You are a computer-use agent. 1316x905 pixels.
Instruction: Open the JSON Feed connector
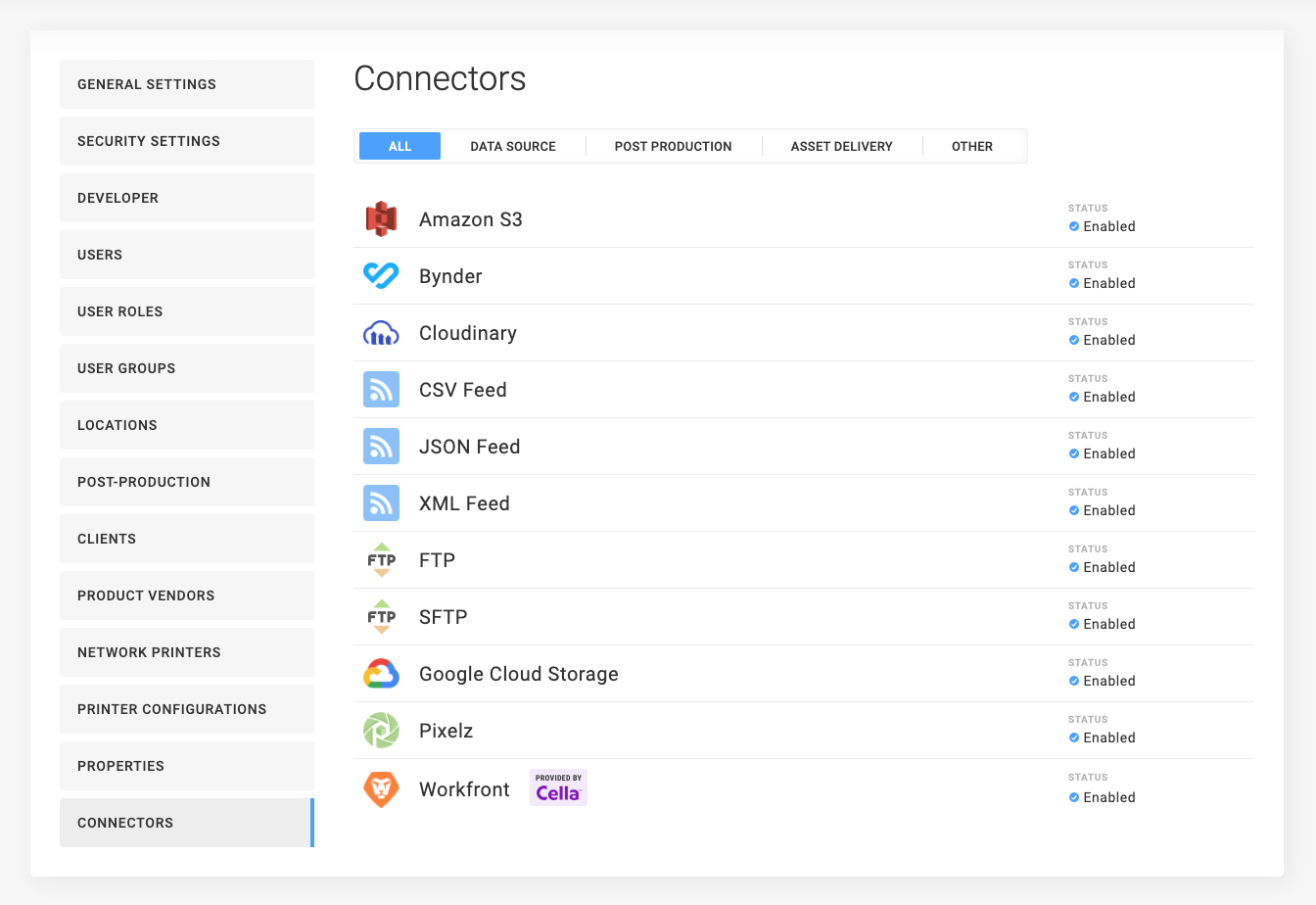point(469,447)
